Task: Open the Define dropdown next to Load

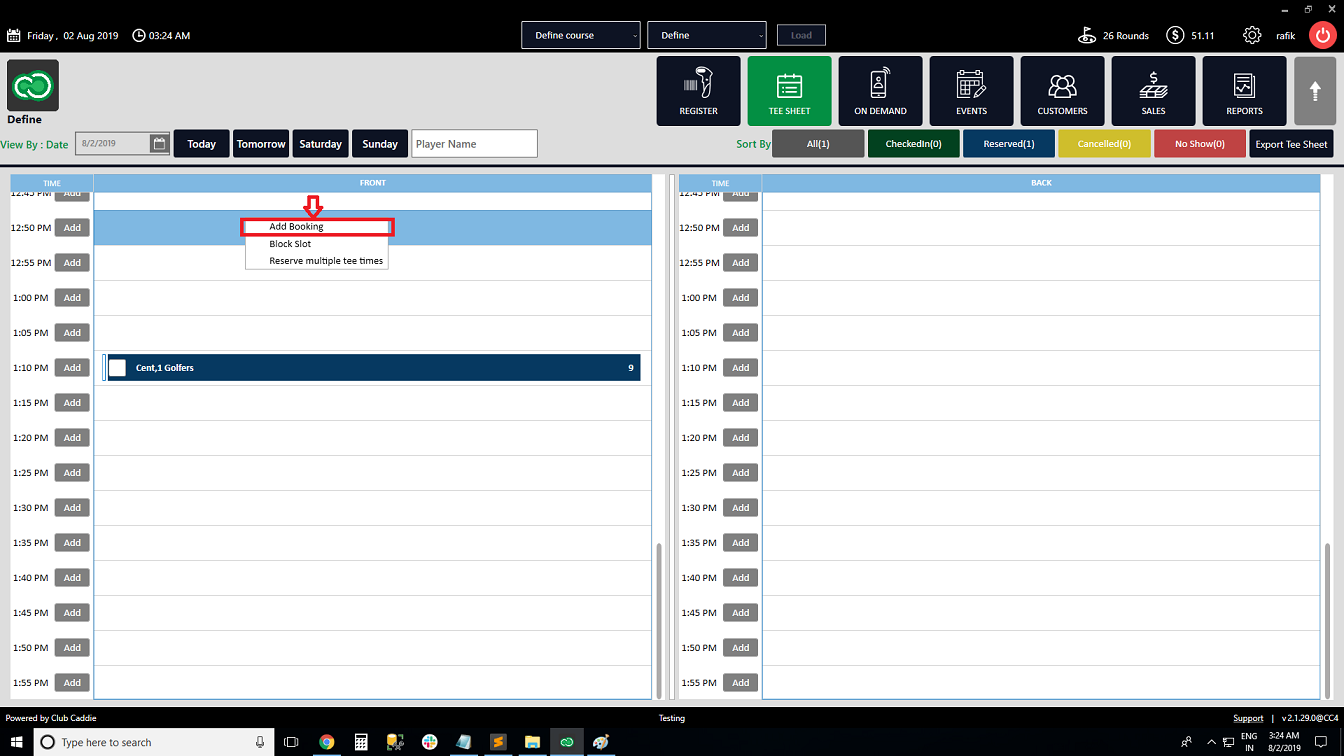Action: click(x=707, y=35)
